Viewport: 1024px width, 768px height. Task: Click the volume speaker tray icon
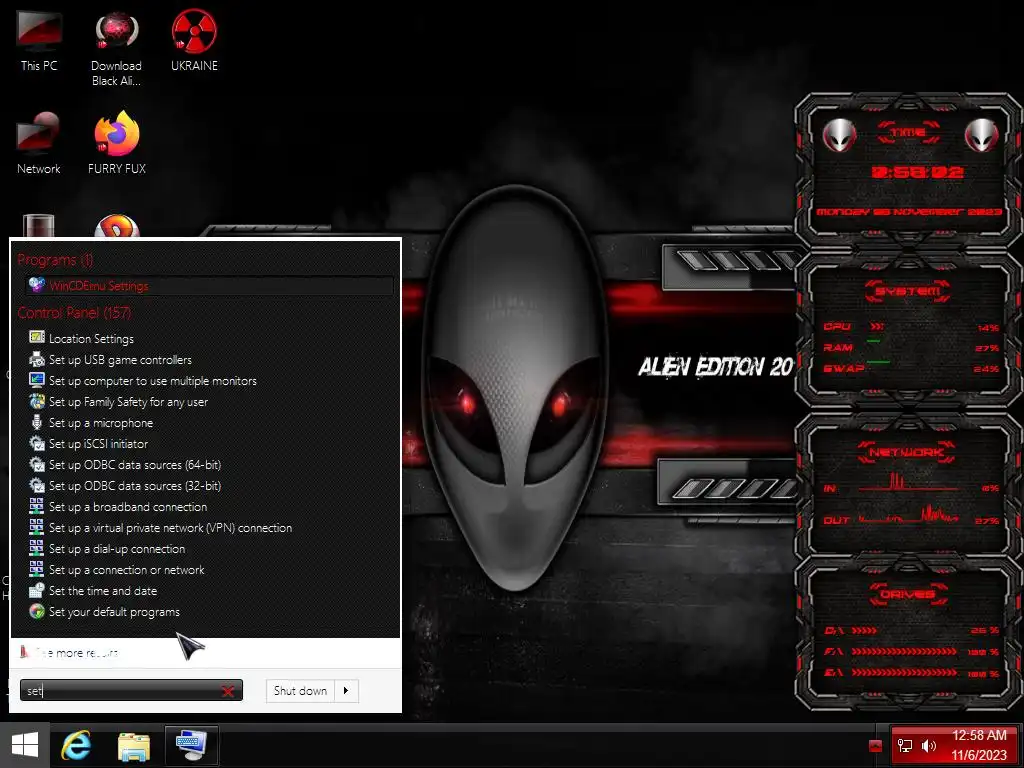(929, 746)
